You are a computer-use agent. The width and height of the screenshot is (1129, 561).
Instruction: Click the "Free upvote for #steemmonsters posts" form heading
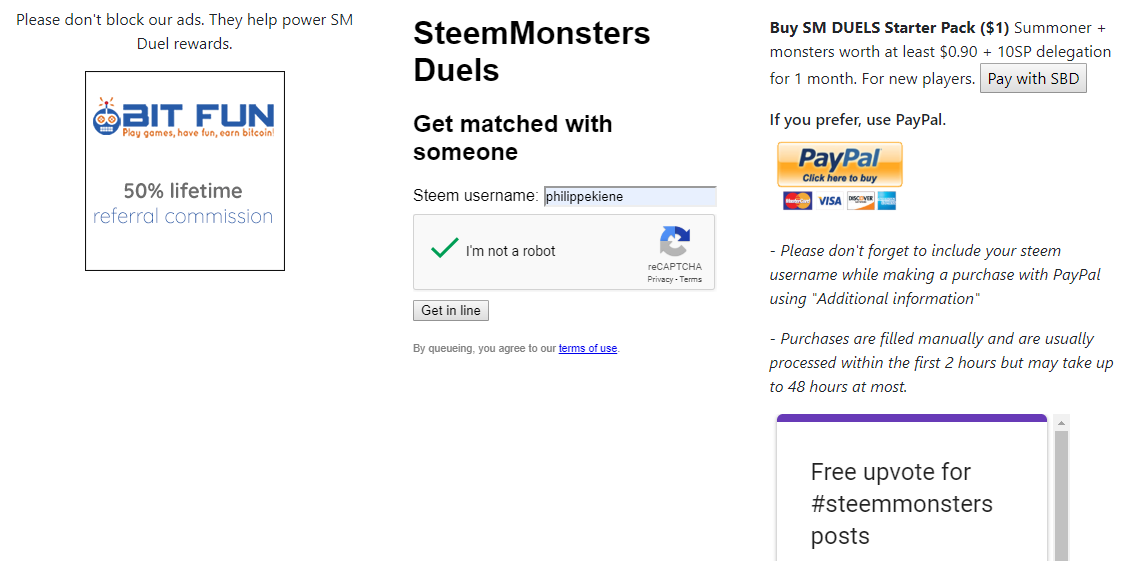901,503
